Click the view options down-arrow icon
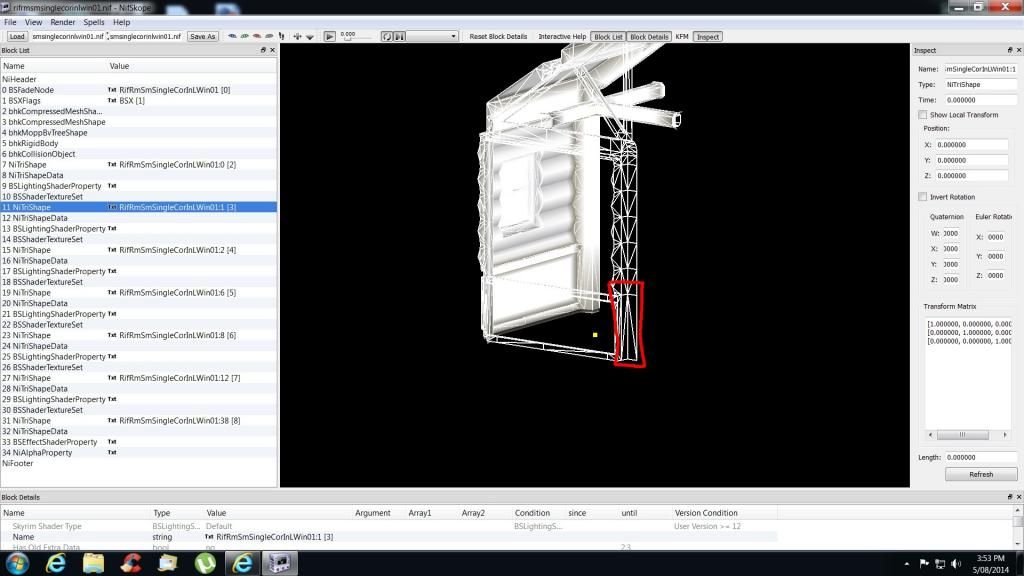Image resolution: width=1024 pixels, height=576 pixels. point(310,37)
